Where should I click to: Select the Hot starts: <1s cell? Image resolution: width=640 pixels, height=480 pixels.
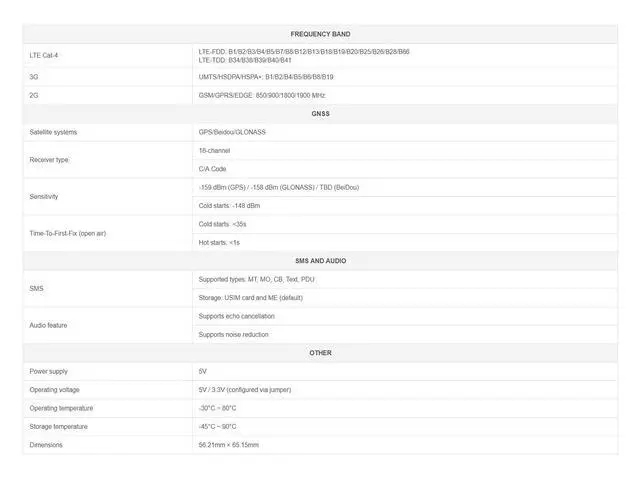pos(219,242)
